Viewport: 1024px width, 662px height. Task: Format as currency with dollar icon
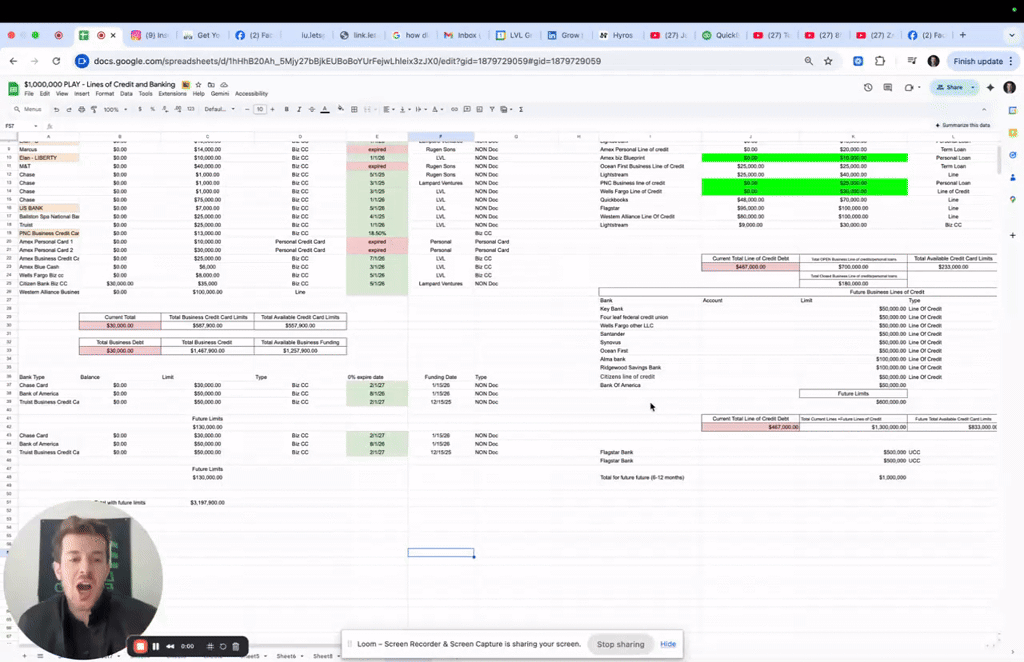tap(140, 110)
